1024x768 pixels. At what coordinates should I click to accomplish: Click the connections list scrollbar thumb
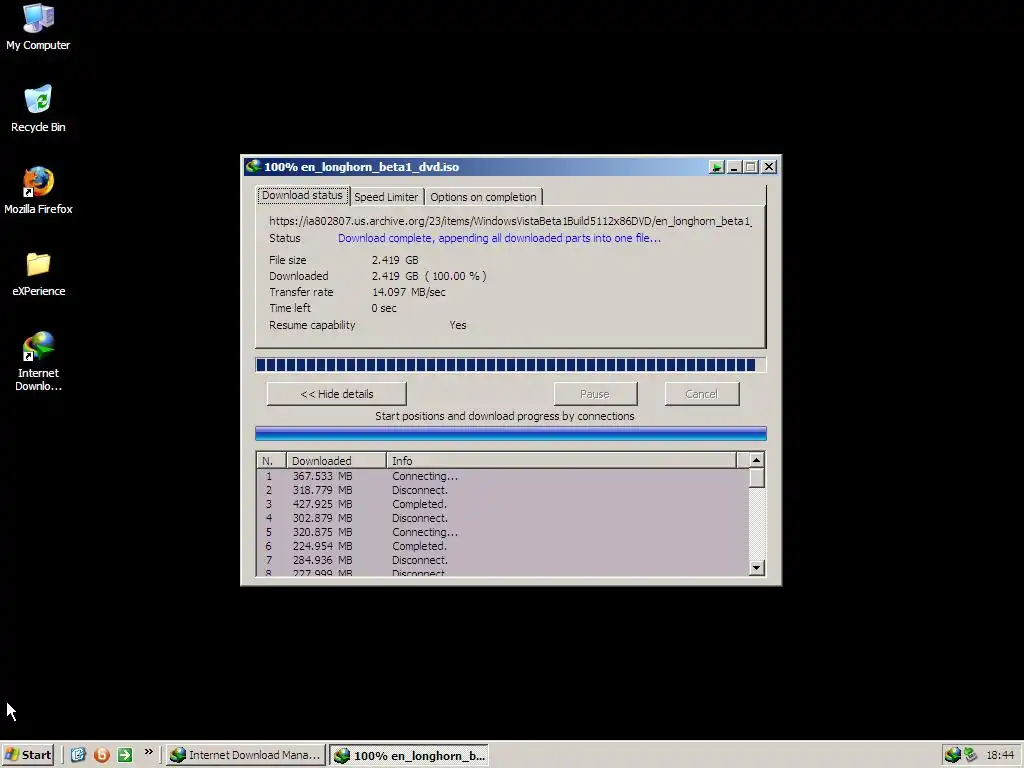pos(756,478)
